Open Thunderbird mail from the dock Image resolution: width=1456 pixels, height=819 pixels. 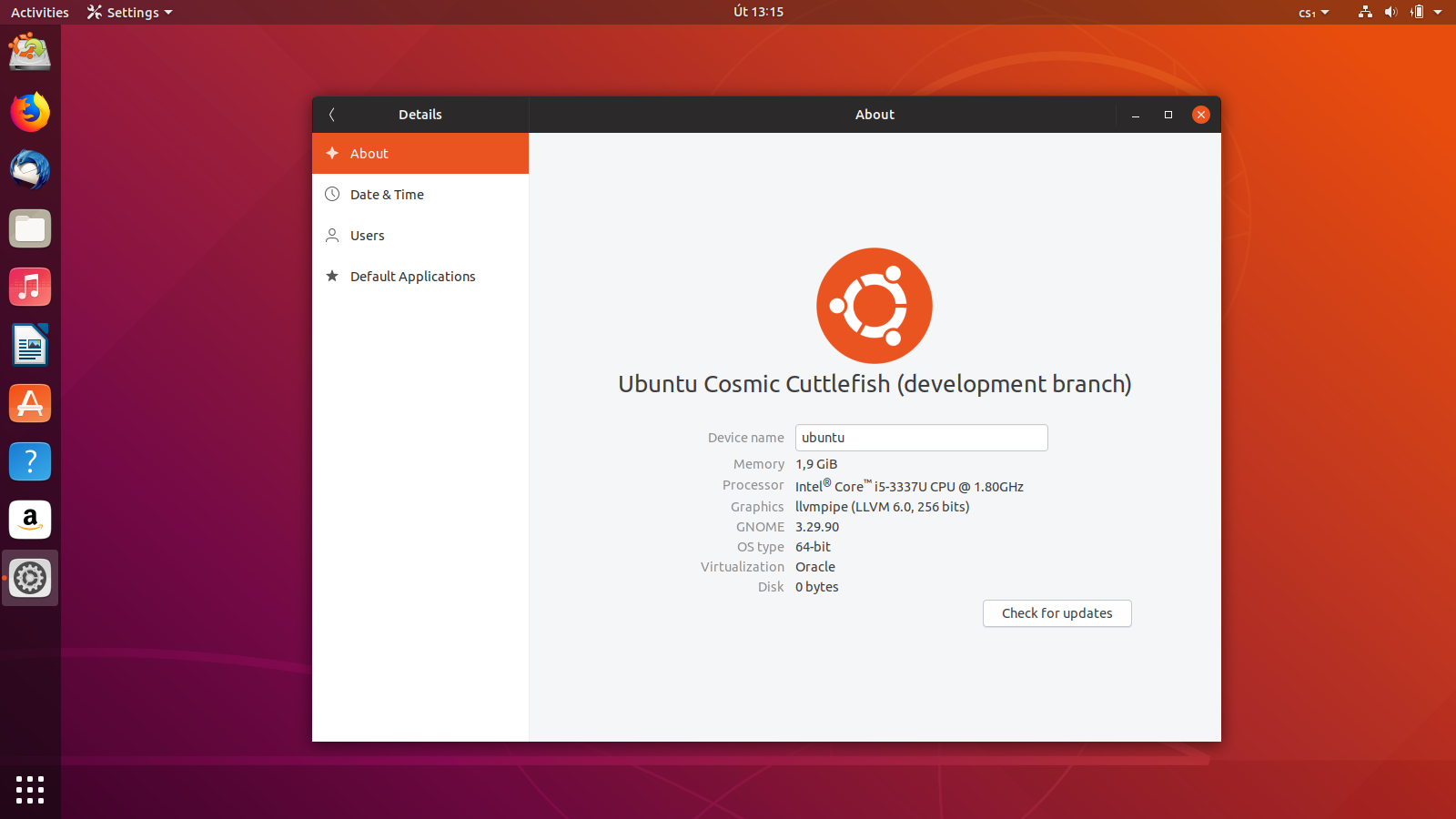30,170
